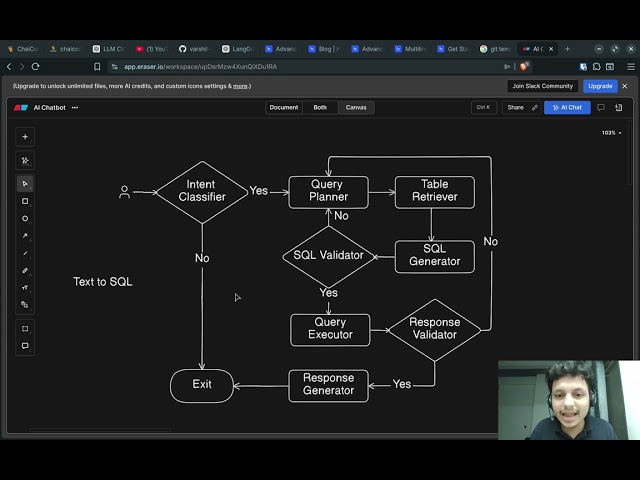Open the Blog browser tab
The width and height of the screenshot is (640, 480).
tap(324, 49)
